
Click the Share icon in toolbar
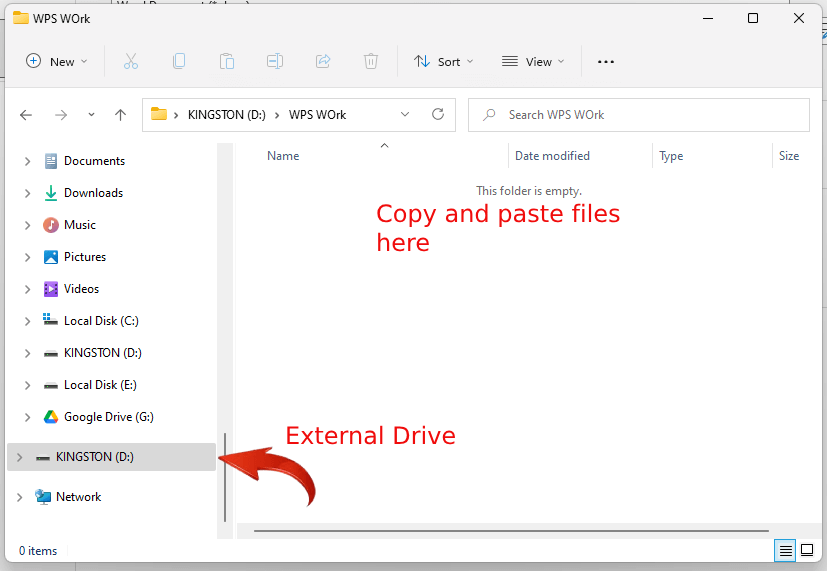pyautogui.click(x=323, y=62)
